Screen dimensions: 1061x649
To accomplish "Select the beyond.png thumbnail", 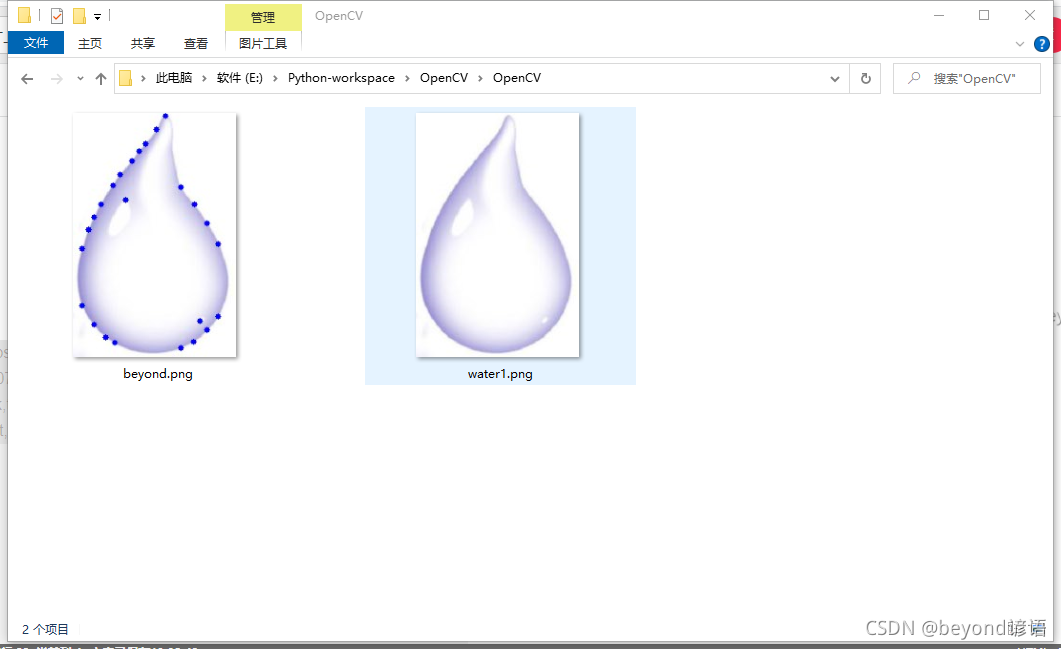I will pos(155,234).
